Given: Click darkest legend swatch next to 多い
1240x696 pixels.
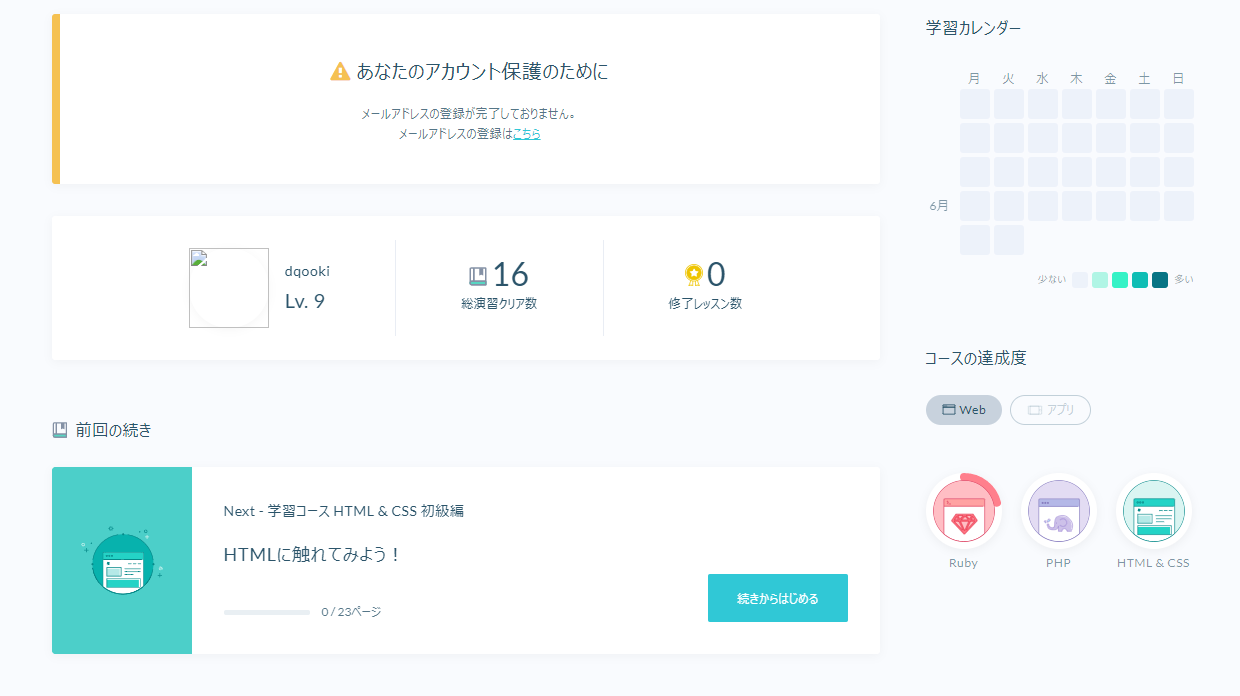Looking at the screenshot, I should click(x=1160, y=280).
